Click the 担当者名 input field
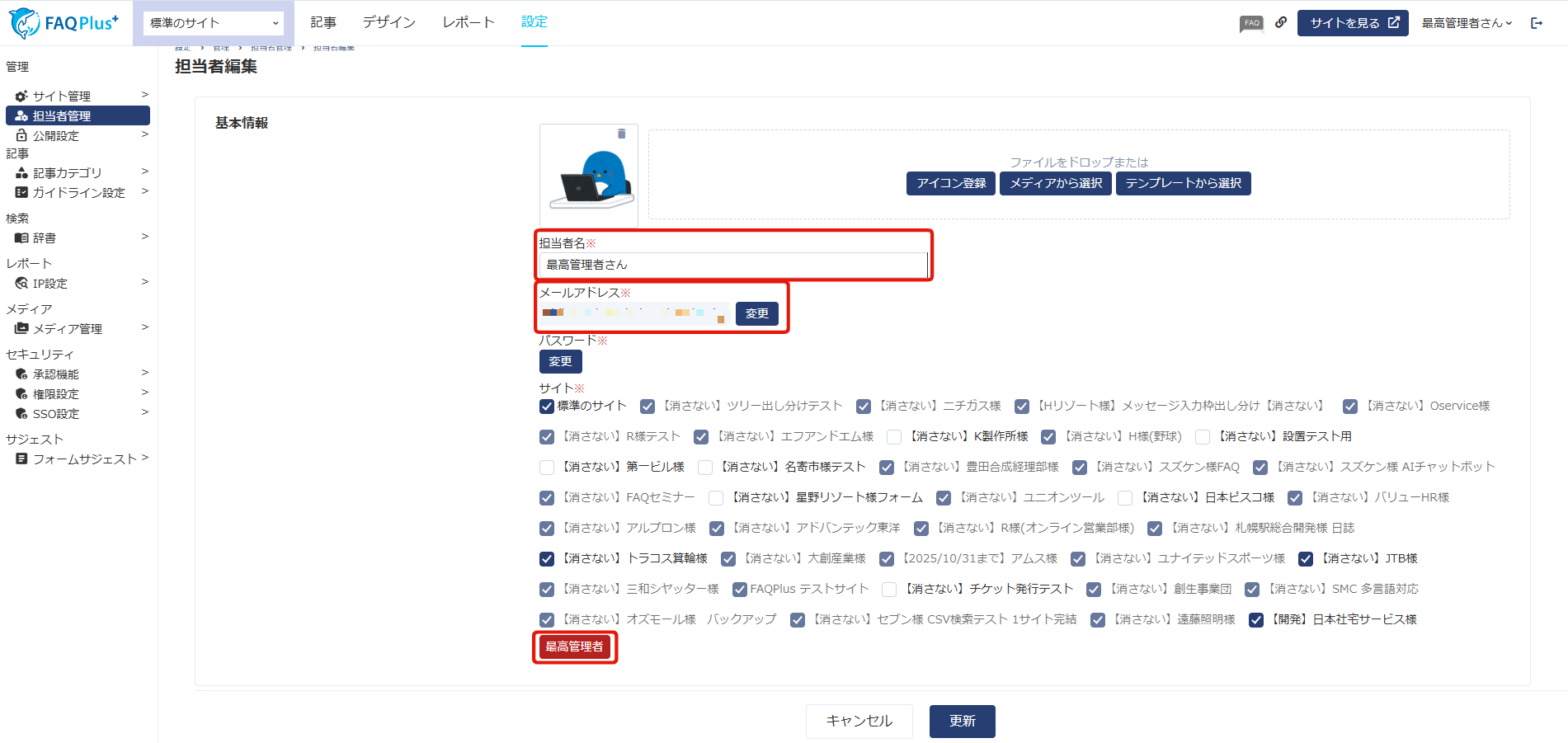The image size is (1568, 743). (732, 265)
